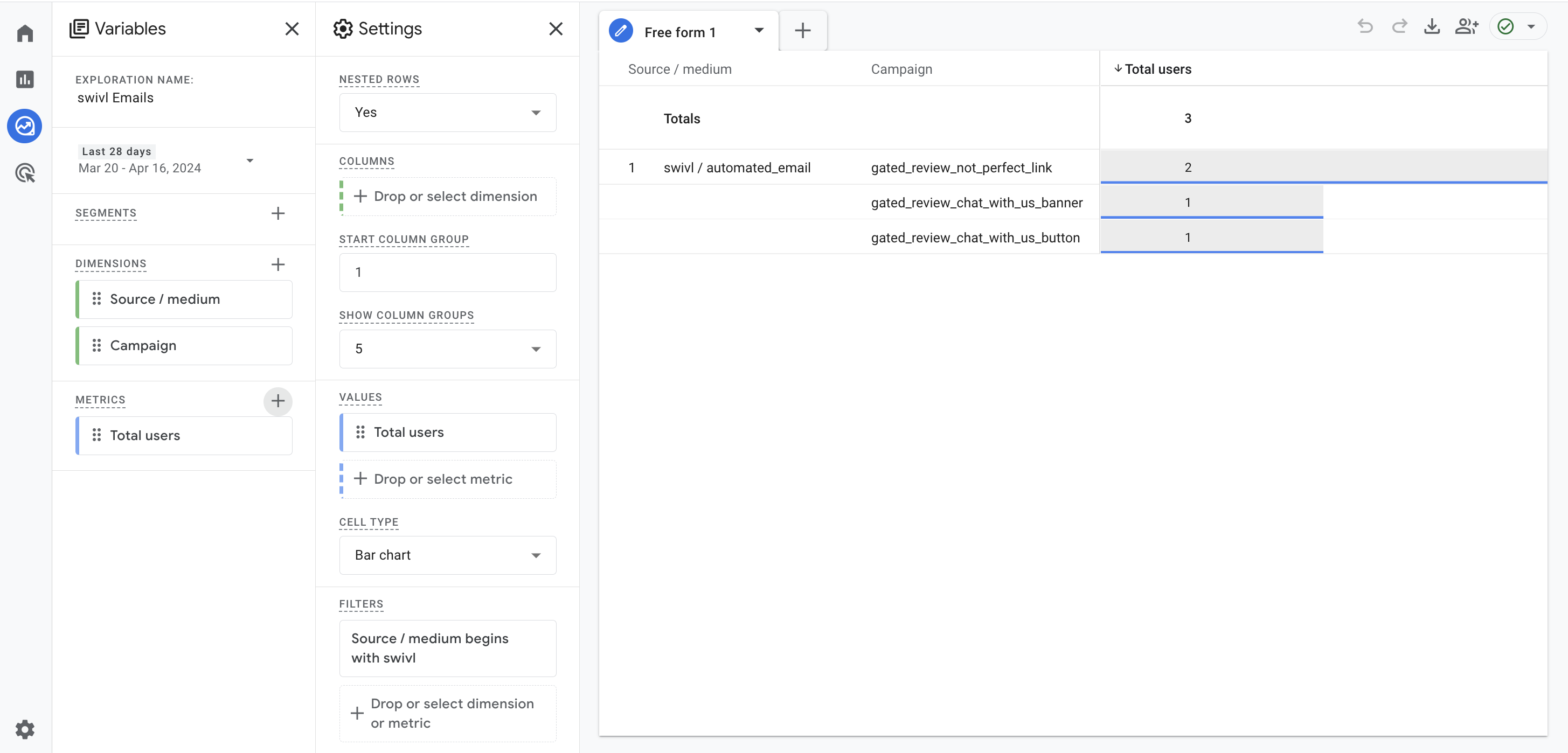Click the Start Column Group input field
Screen dimensions: 1568x753
coord(447,273)
